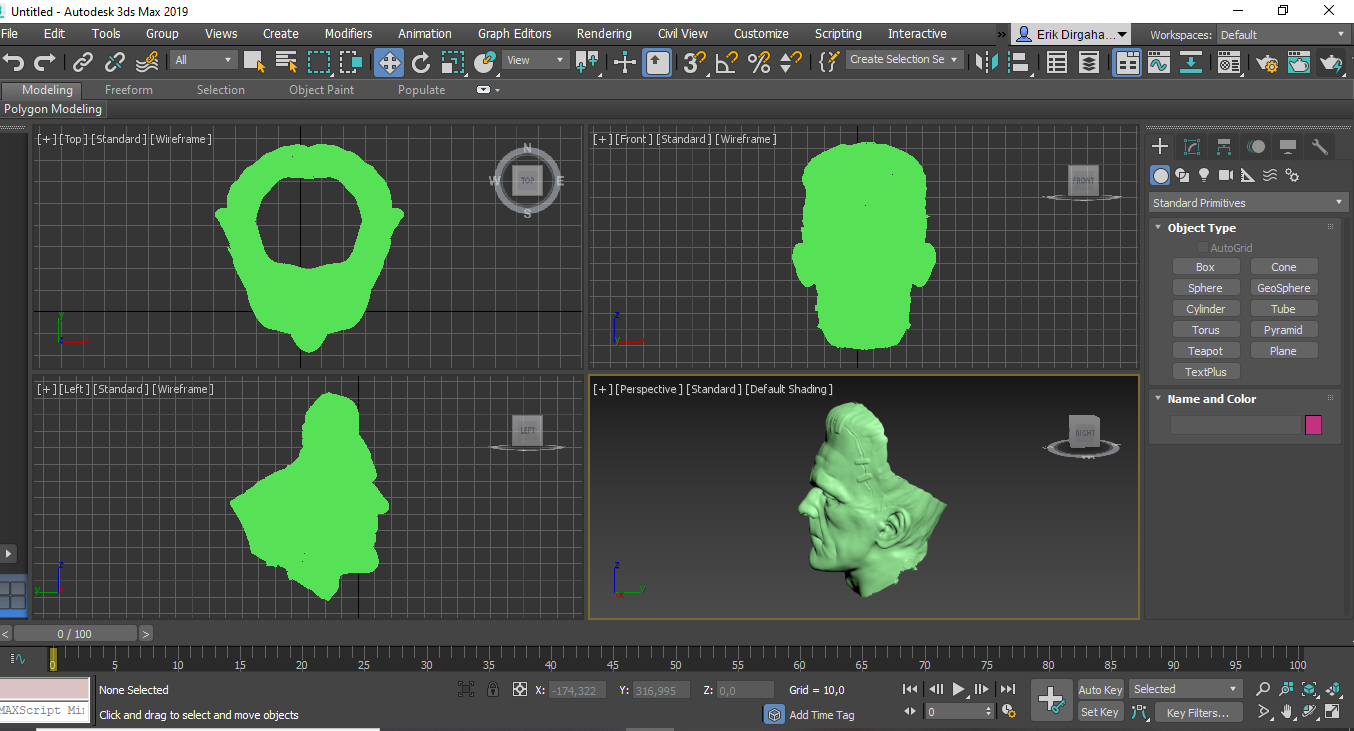Collapse the Object Type rollout

[1201, 228]
